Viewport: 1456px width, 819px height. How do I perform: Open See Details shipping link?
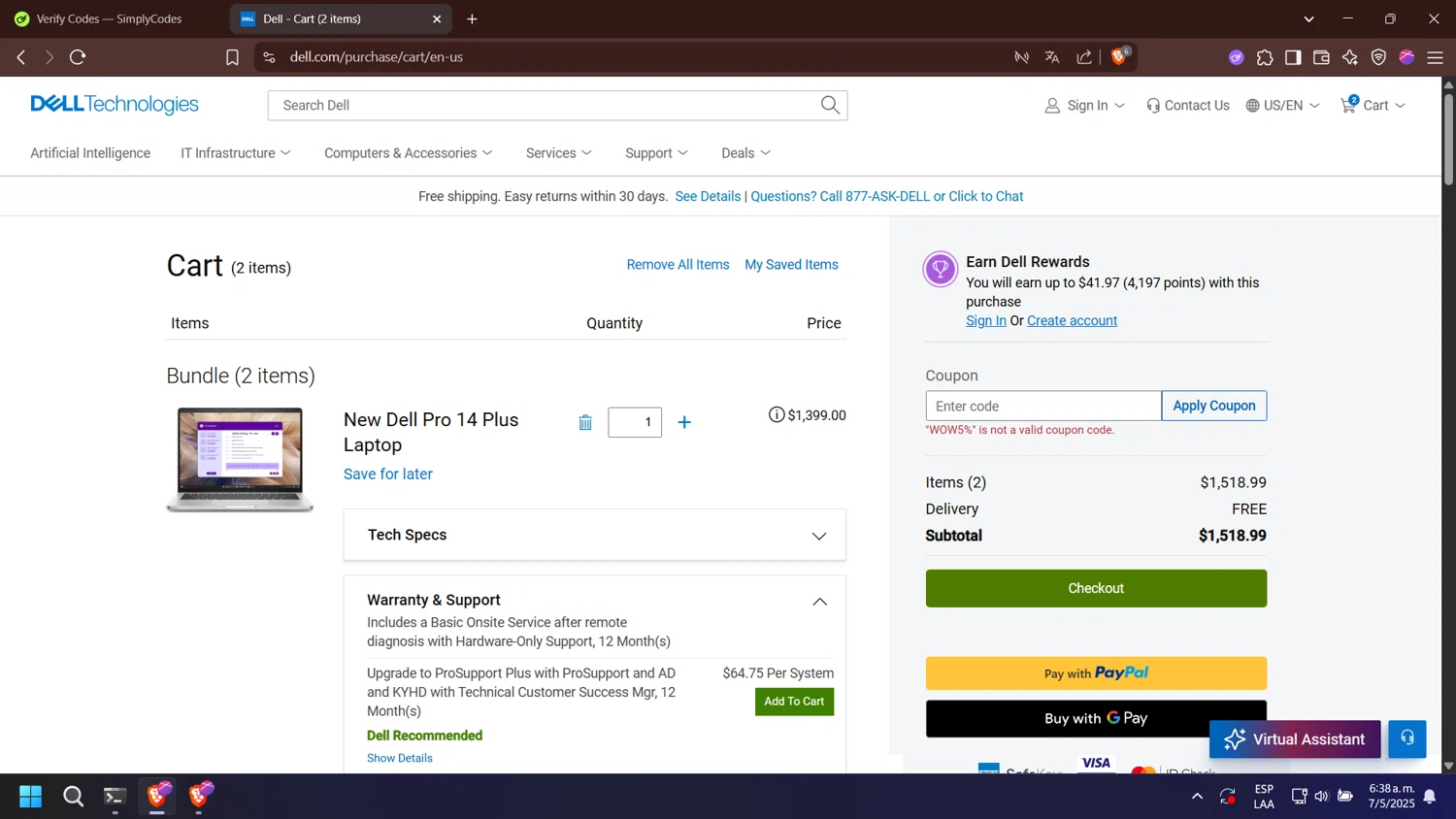(x=708, y=196)
